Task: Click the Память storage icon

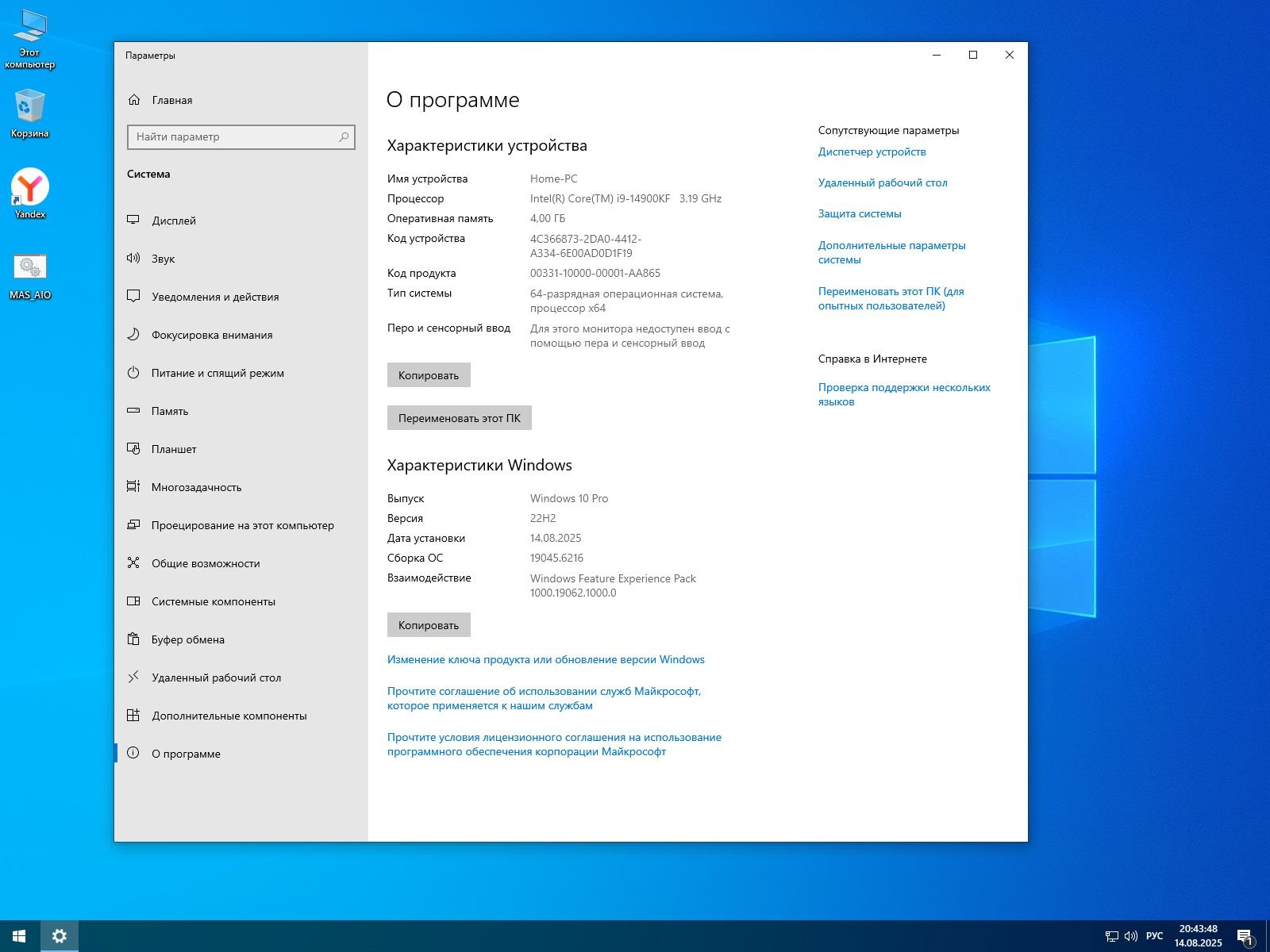Action: coord(133,411)
